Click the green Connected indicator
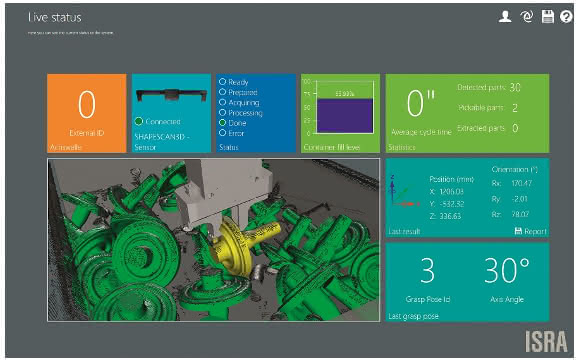580x361 pixels. [x=139, y=121]
